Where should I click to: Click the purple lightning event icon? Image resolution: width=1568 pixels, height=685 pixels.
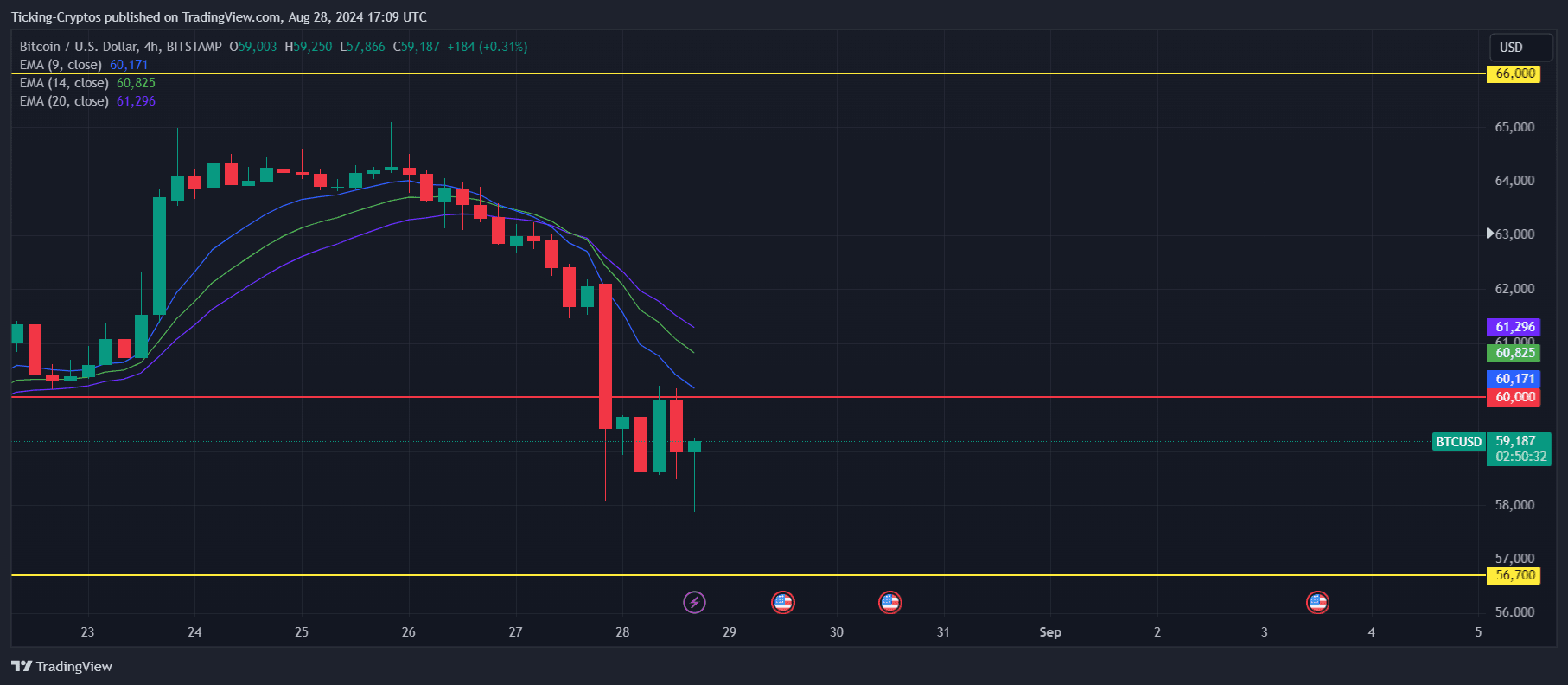click(694, 602)
